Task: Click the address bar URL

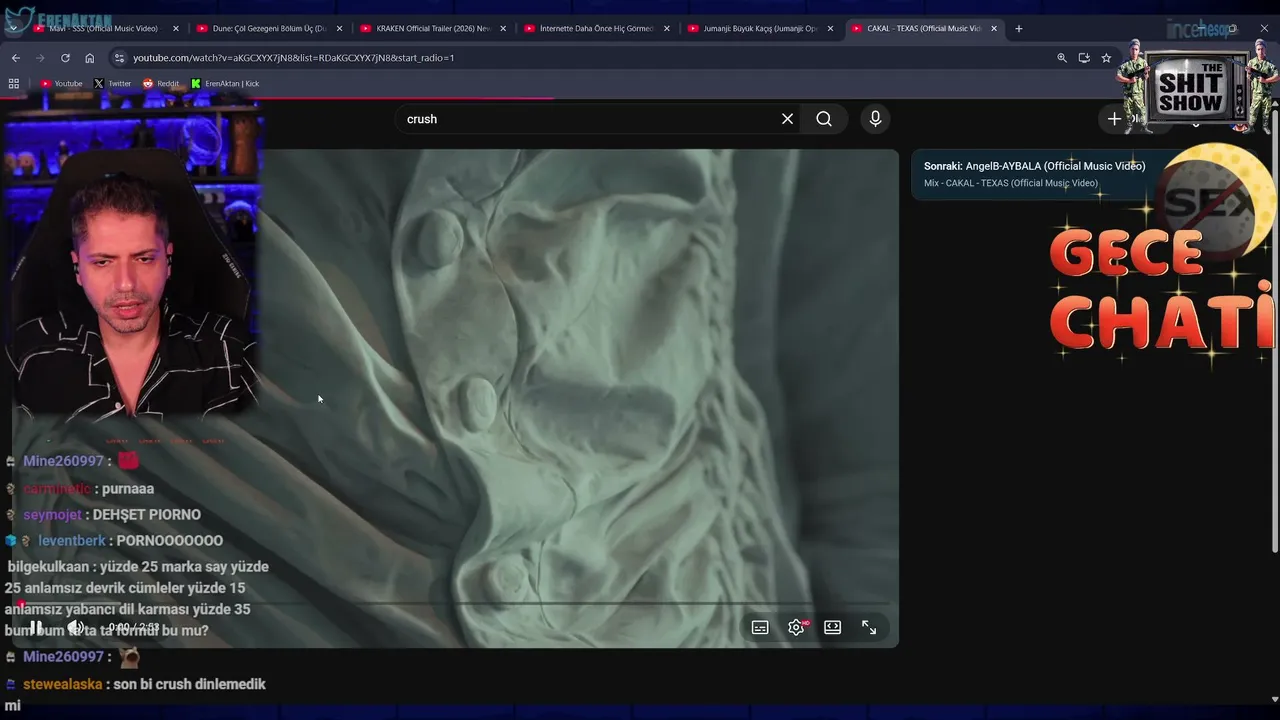Action: (294, 58)
